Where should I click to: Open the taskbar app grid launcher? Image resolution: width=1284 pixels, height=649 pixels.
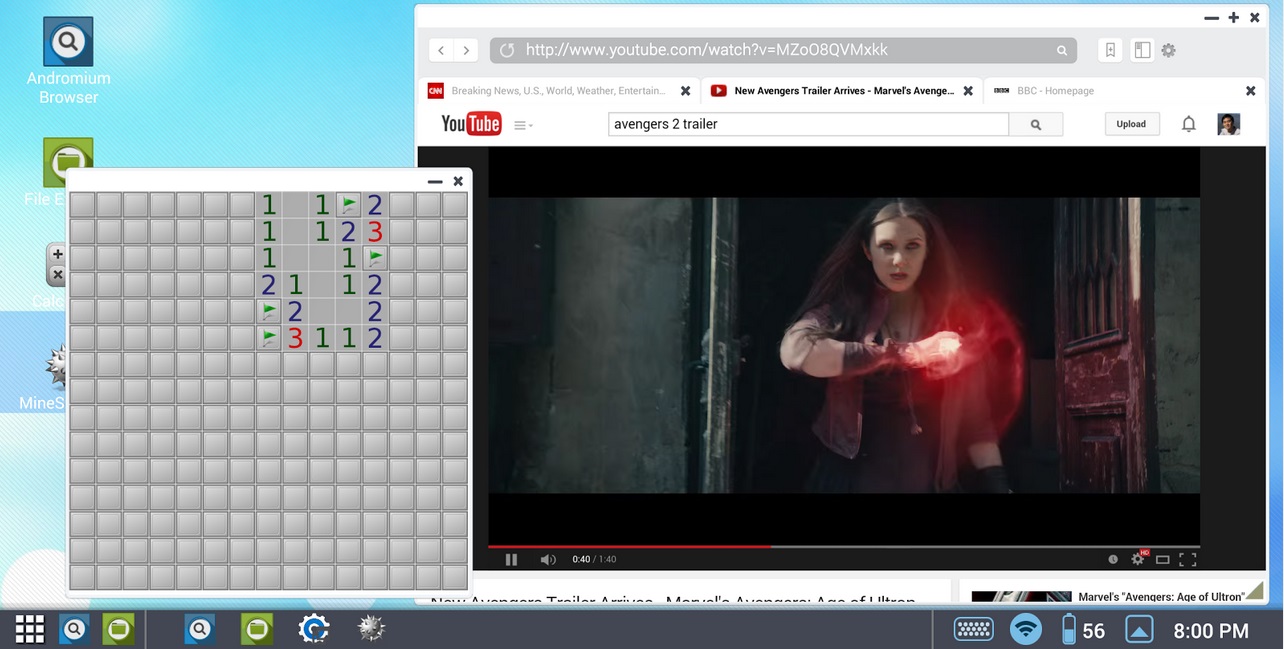point(30,629)
